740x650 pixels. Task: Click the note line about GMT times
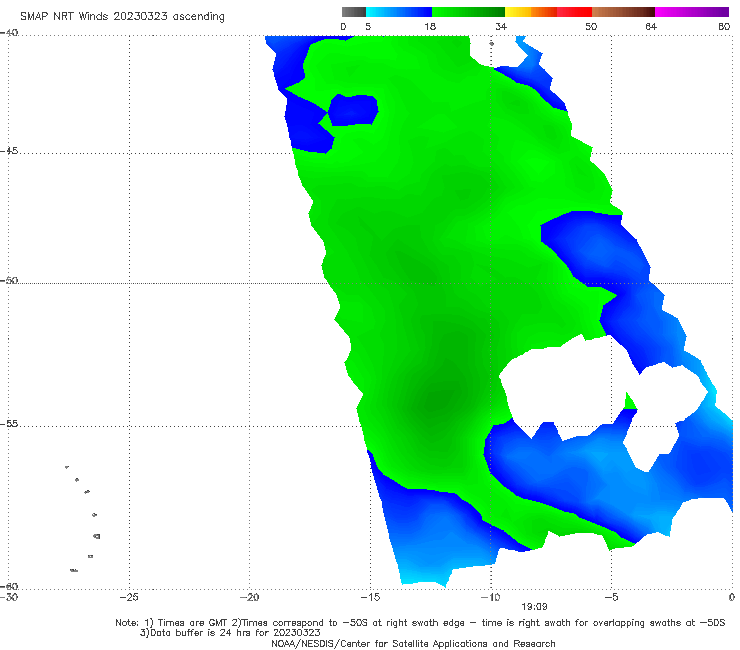click(x=420, y=623)
